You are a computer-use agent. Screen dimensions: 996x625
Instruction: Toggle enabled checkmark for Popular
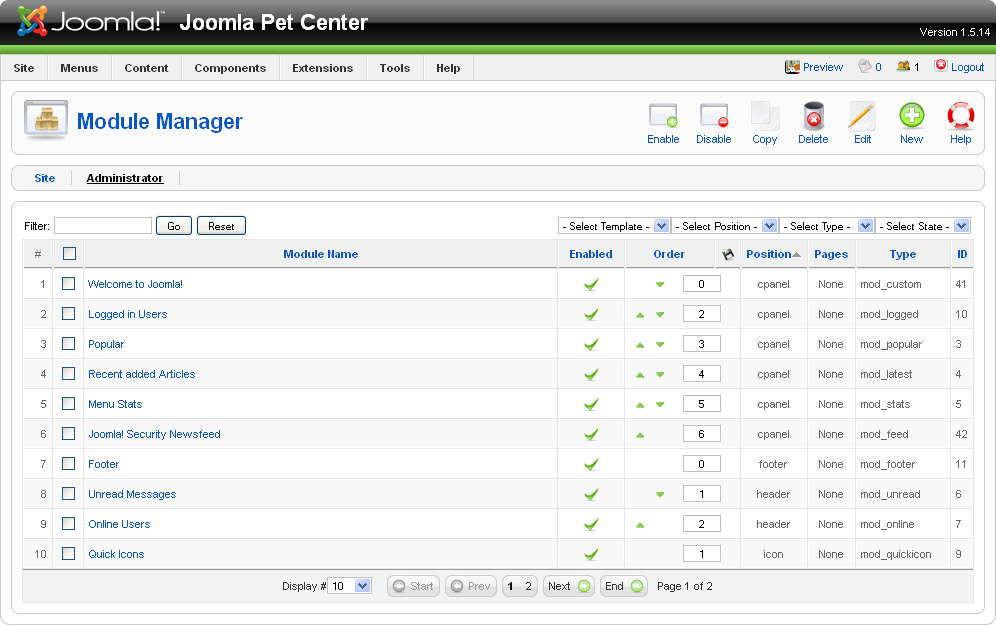pyautogui.click(x=591, y=344)
